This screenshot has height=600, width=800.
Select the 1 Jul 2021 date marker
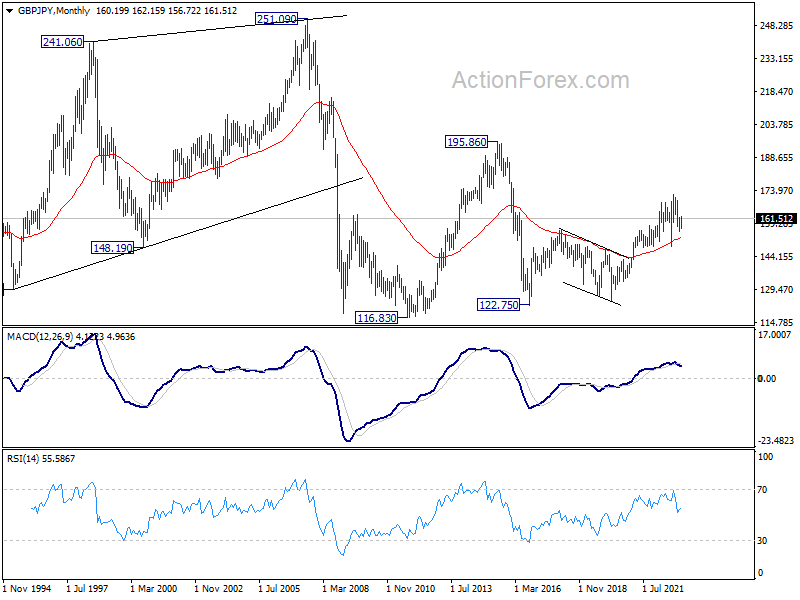(x=663, y=588)
